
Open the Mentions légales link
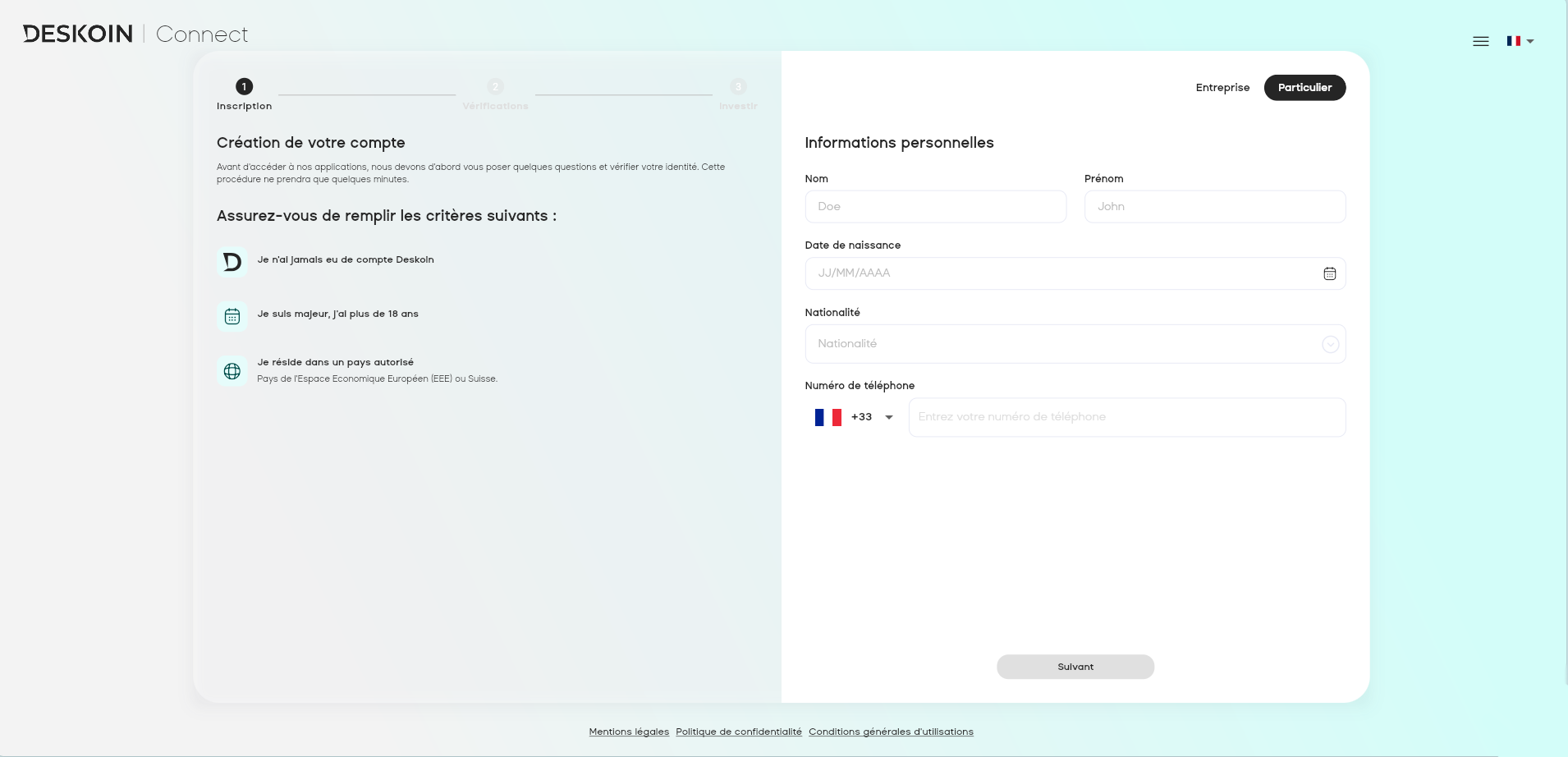[x=629, y=732]
